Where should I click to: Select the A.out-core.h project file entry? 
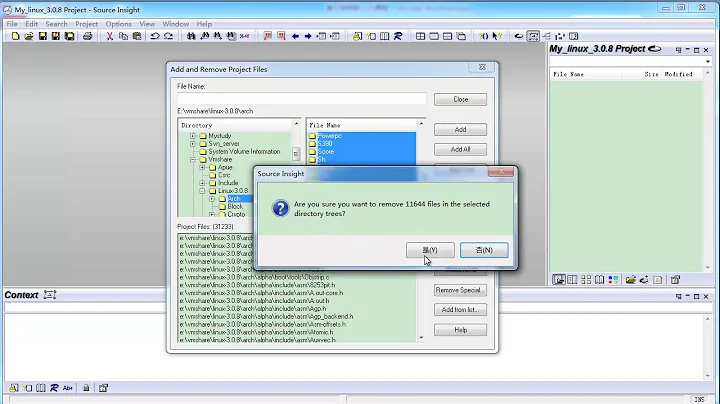click(261, 293)
